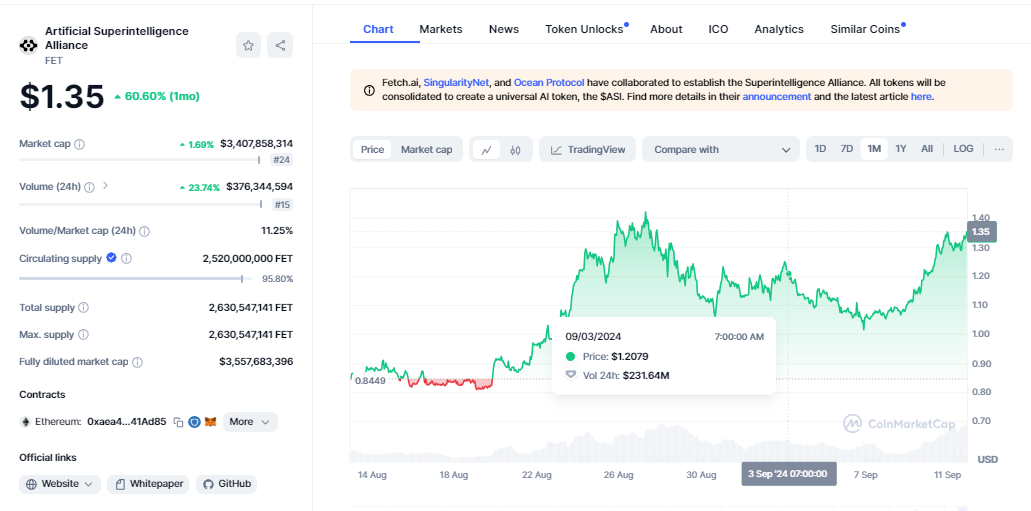This screenshot has height=511, width=1031.
Task: Select the Market cap chart toggle
Action: 427,149
